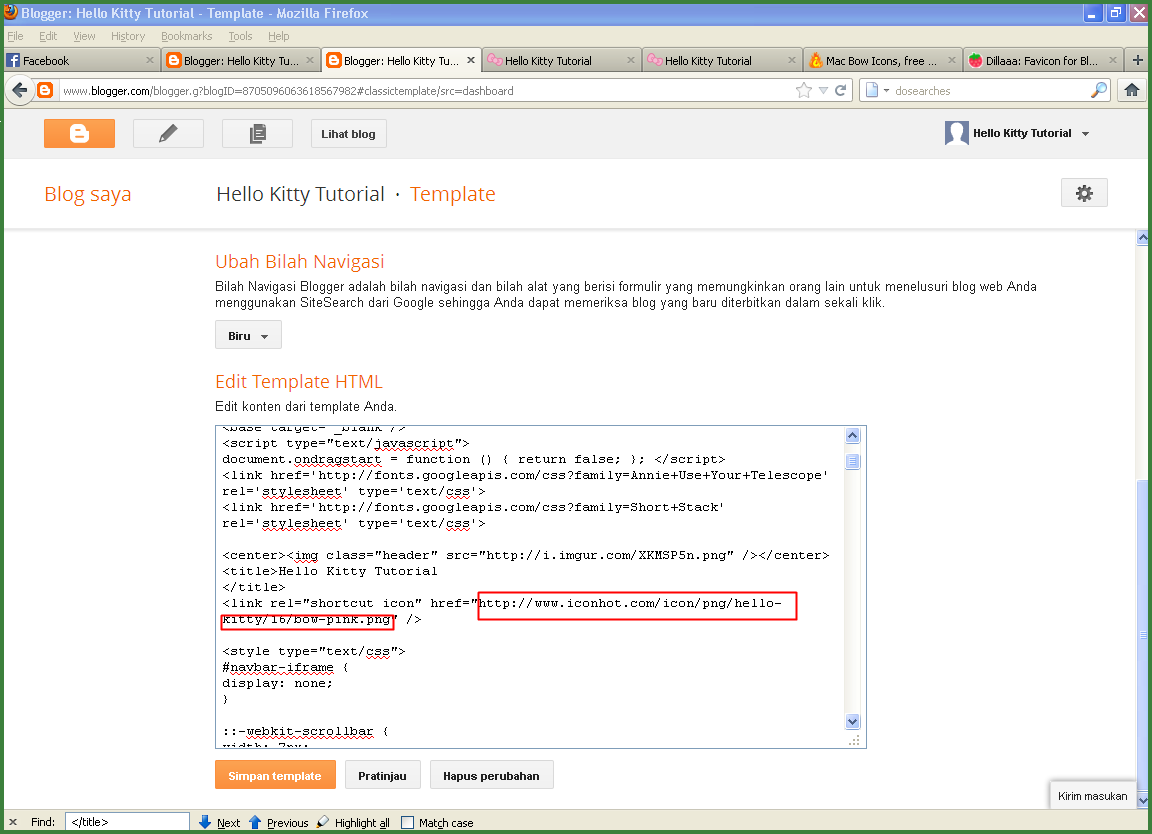Enable the Match case checkbox
The image size is (1152, 834).
[407, 822]
